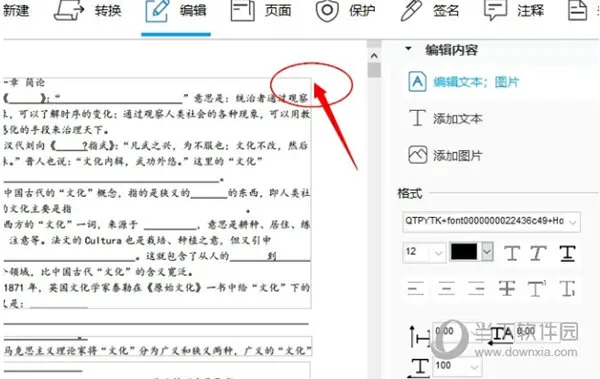The height and width of the screenshot is (379, 600).
Task: Toggle bold text formatting
Action: click(x=512, y=253)
